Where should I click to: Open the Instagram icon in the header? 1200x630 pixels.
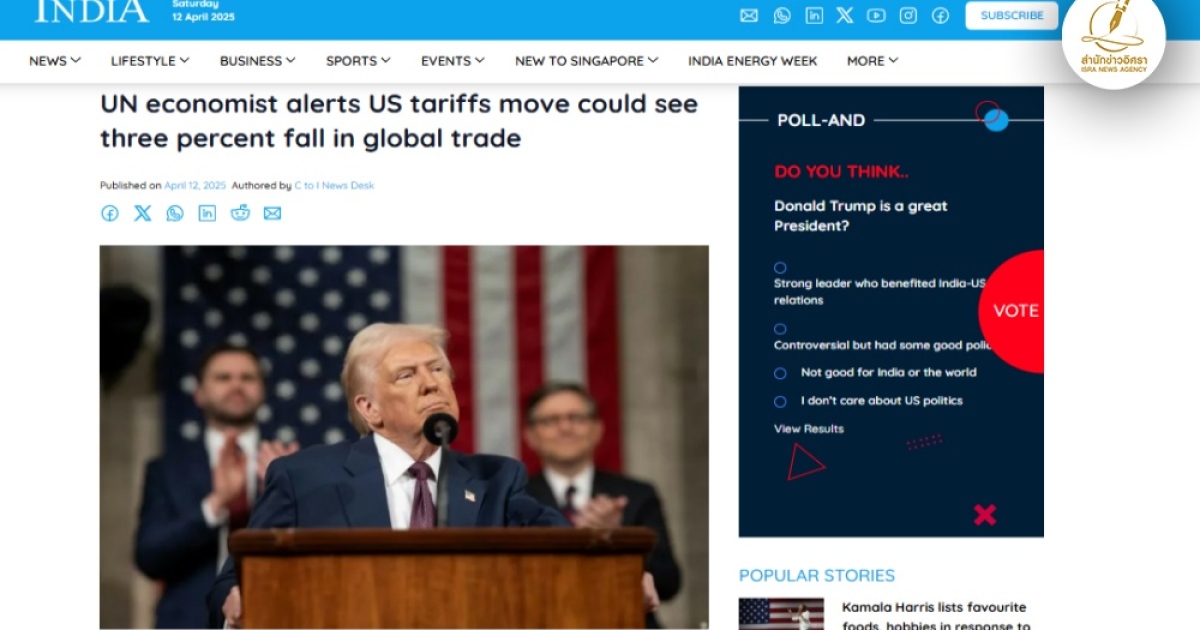tap(908, 15)
